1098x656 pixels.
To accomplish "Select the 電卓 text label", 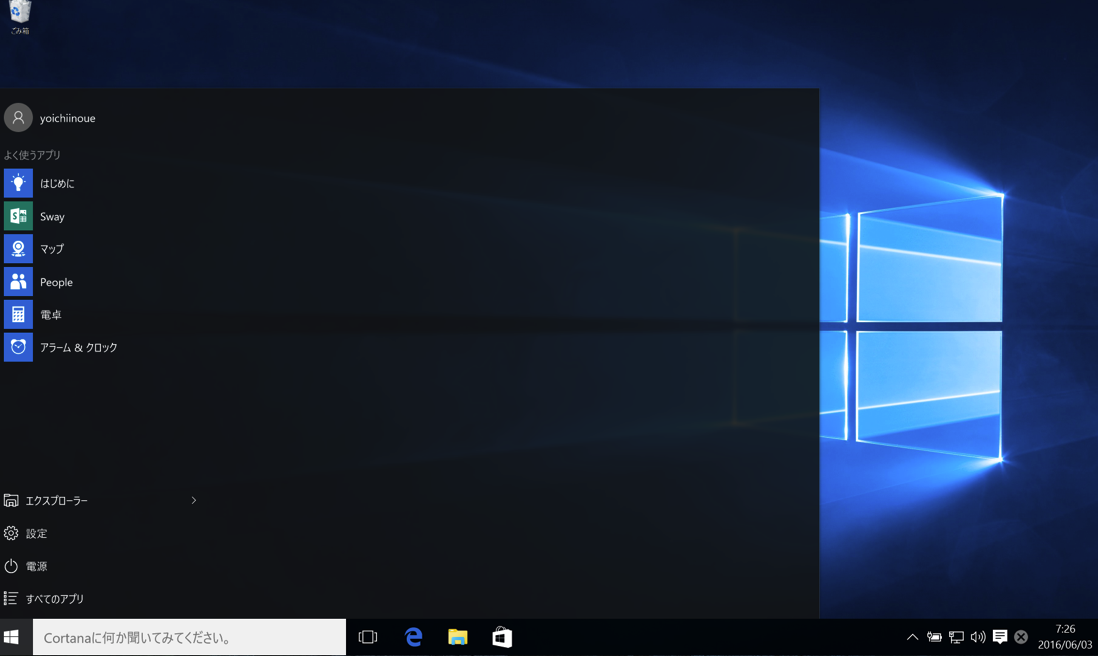I will click(x=50, y=315).
